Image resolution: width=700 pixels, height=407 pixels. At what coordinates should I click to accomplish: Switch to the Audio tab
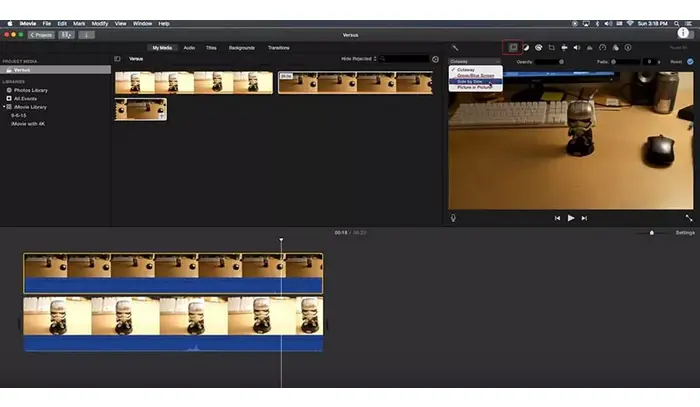(x=189, y=48)
